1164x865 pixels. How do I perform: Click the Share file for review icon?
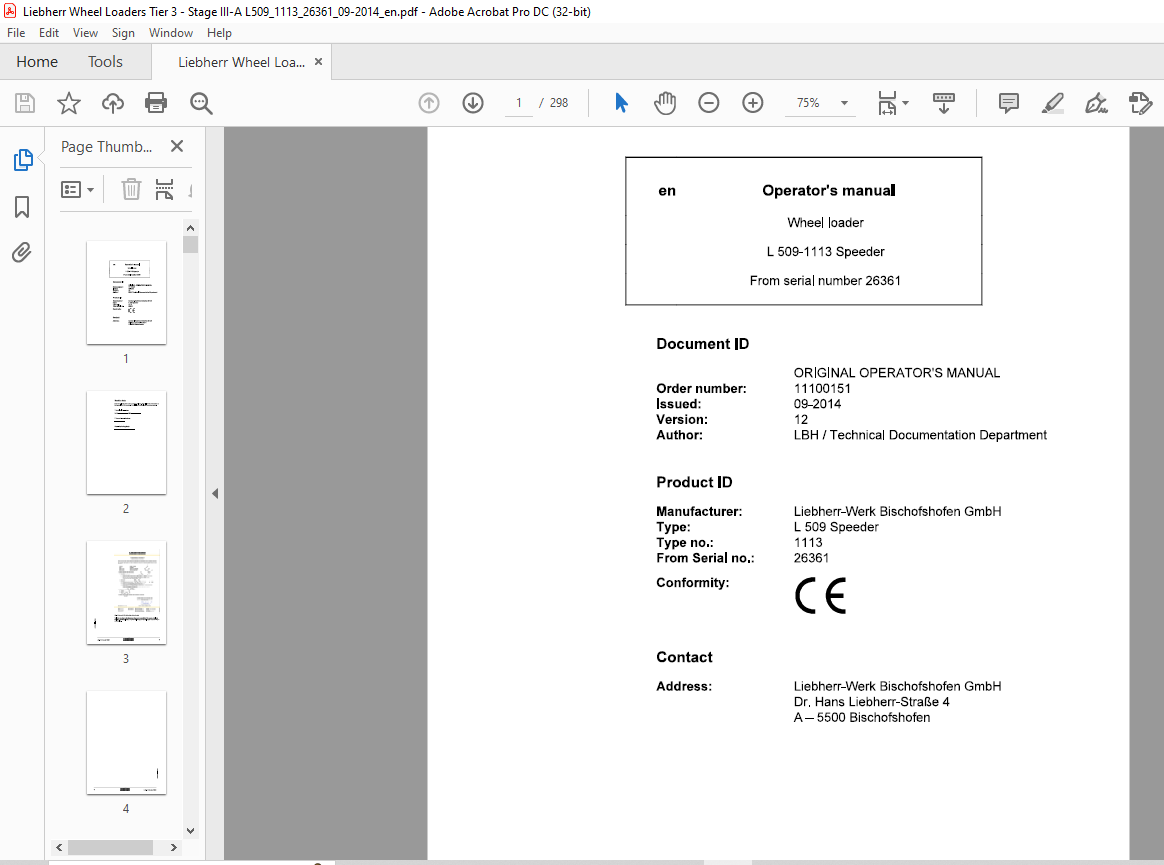click(1140, 102)
